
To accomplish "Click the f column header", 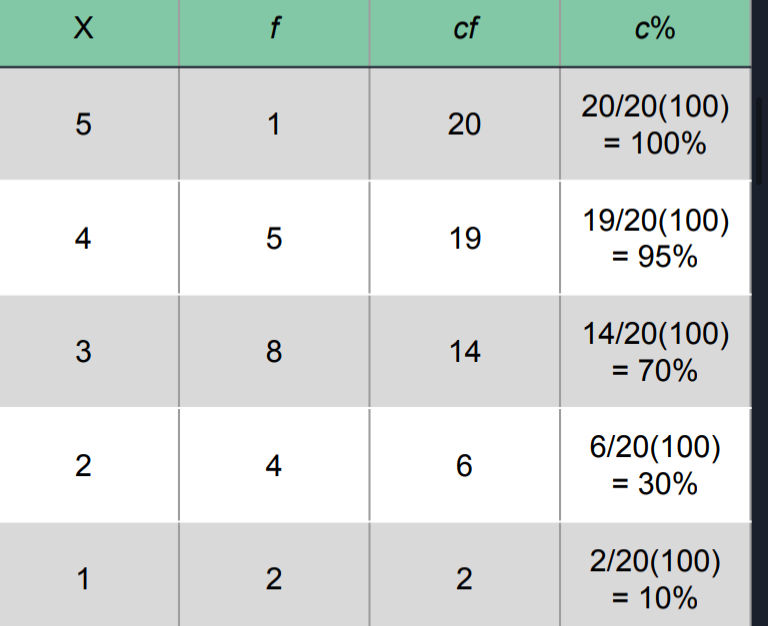I will [274, 31].
